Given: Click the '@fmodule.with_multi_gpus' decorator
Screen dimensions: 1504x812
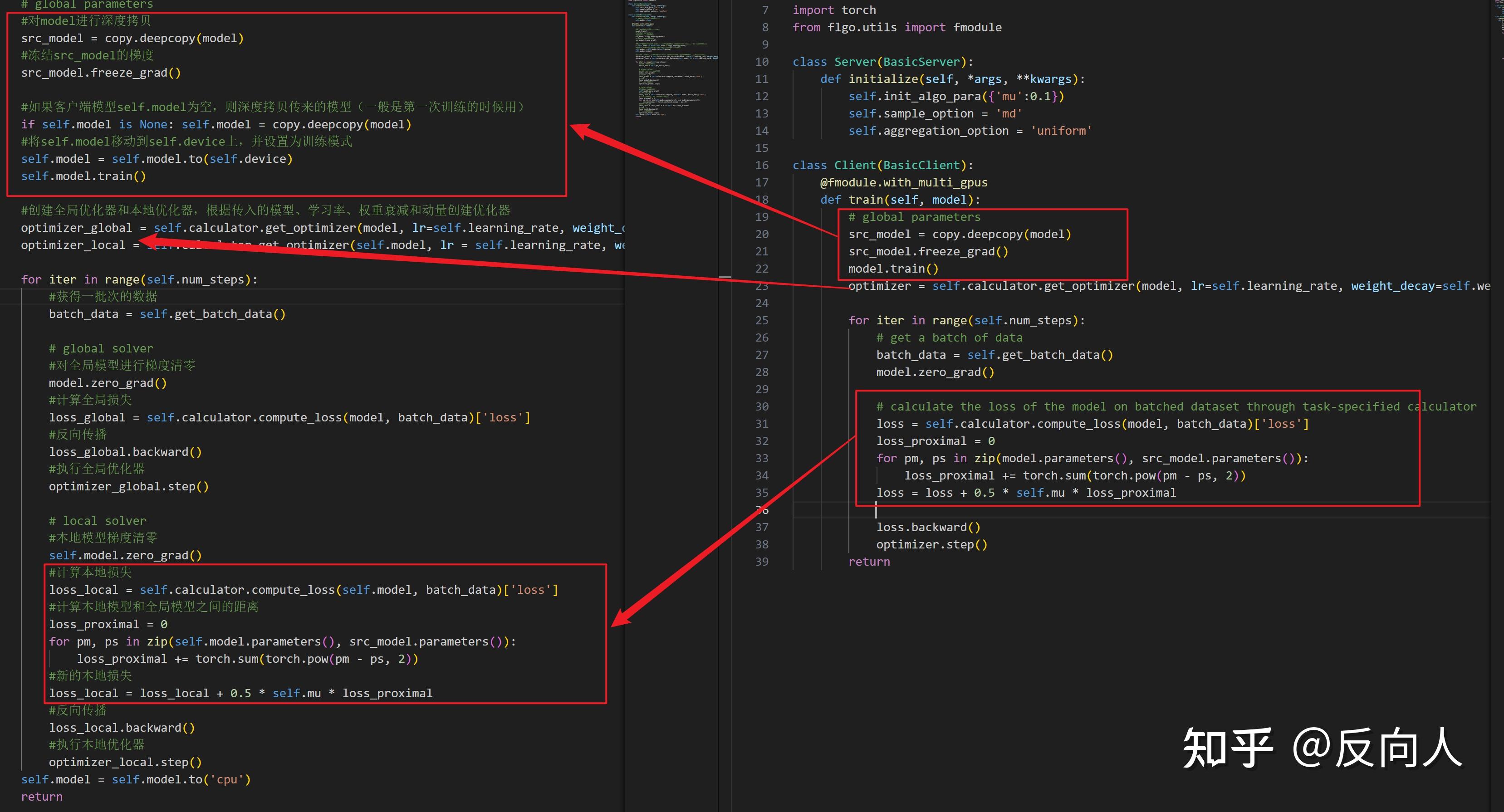Looking at the screenshot, I should (x=903, y=182).
